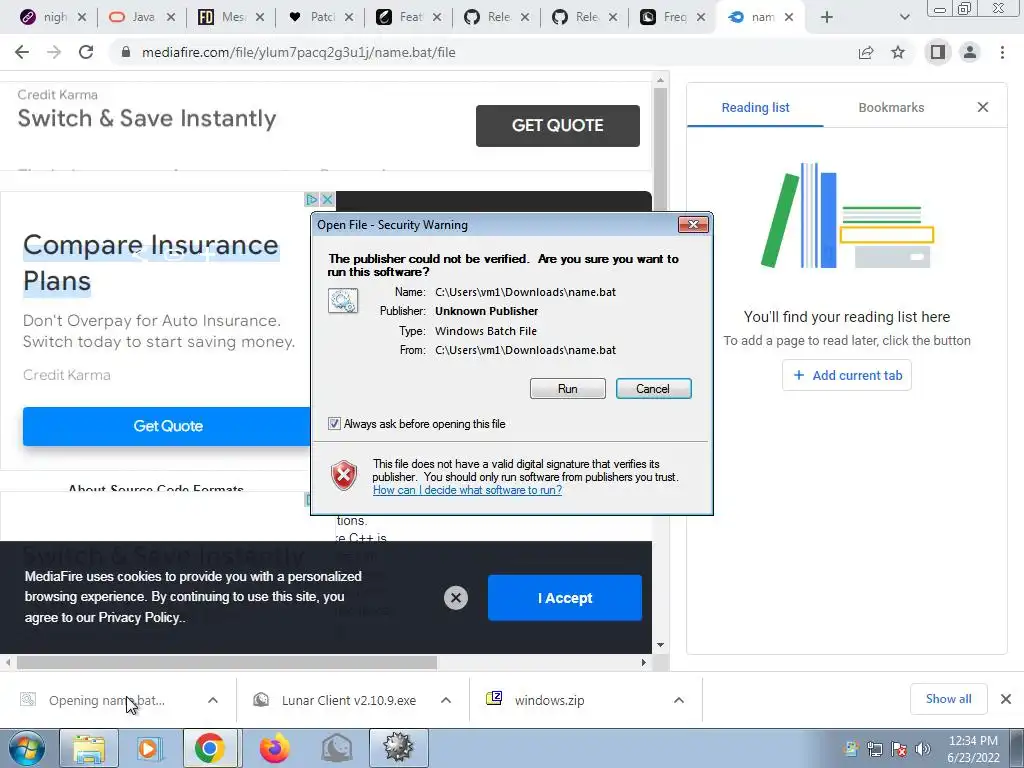Click the blue Get Quote ad button

pyautogui.click(x=167, y=426)
